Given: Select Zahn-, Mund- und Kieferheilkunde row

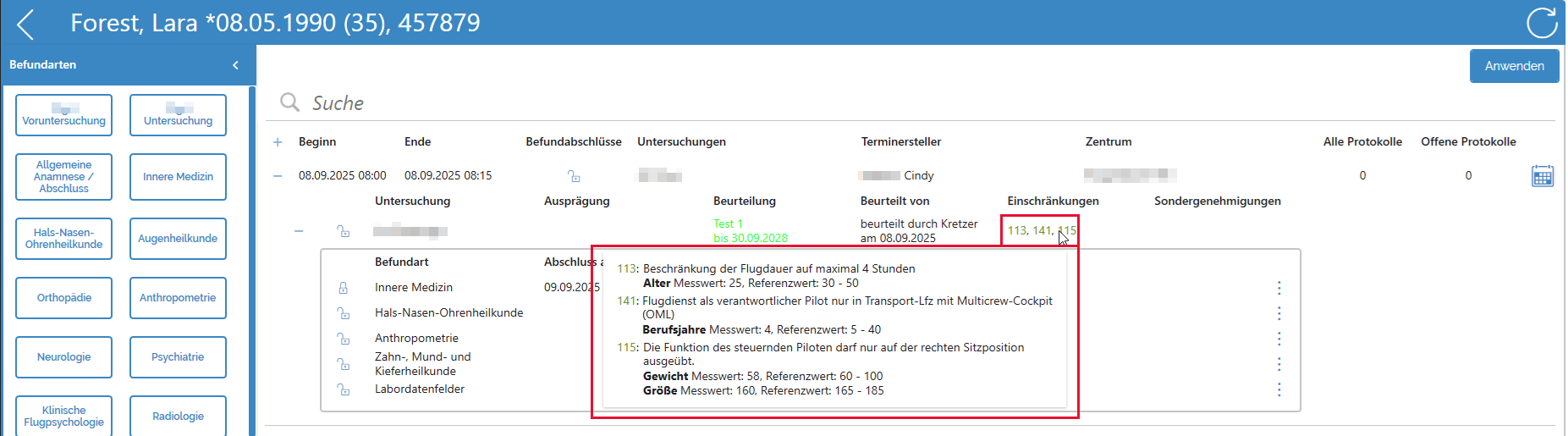Looking at the screenshot, I should [x=423, y=364].
